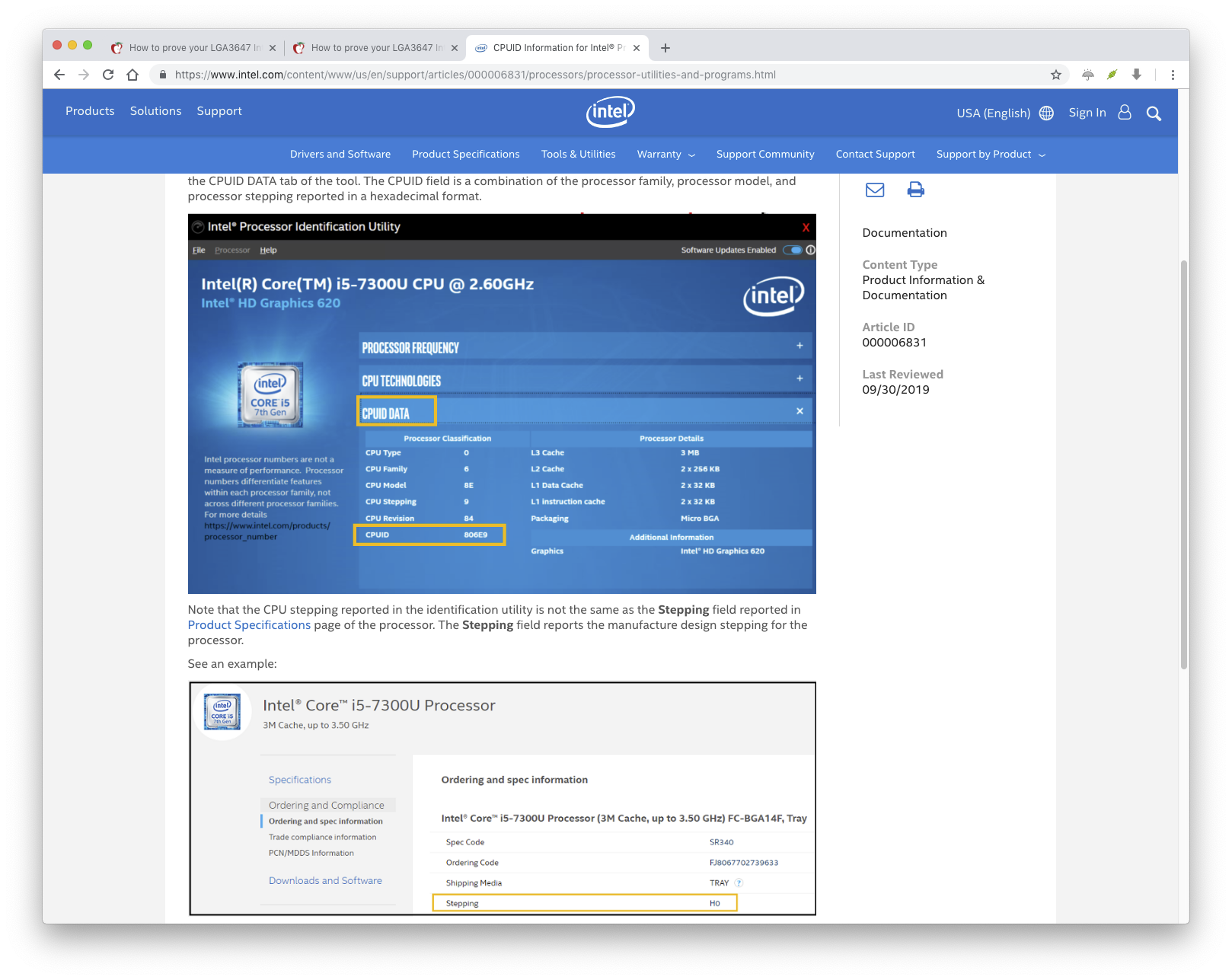Open the Support menu
This screenshot has width=1232, height=980.
click(219, 111)
